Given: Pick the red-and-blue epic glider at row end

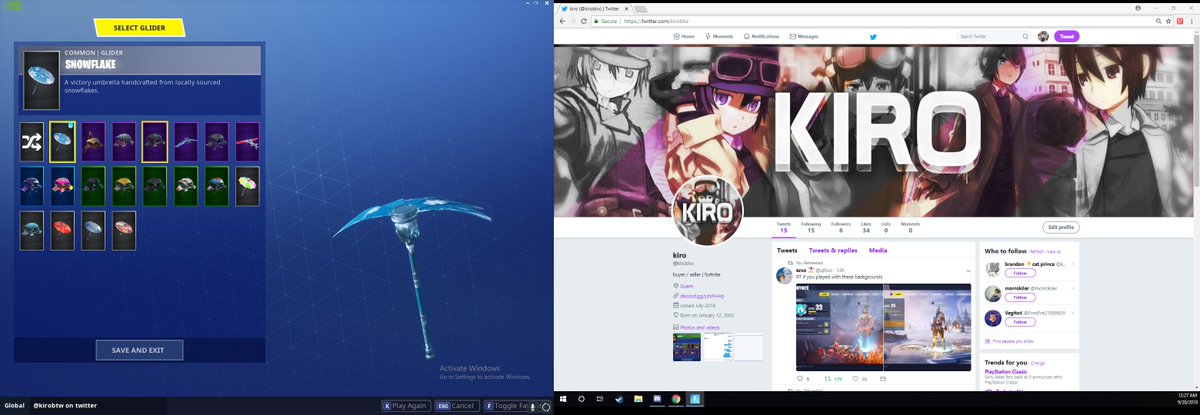Looking at the screenshot, I should click(248, 142).
